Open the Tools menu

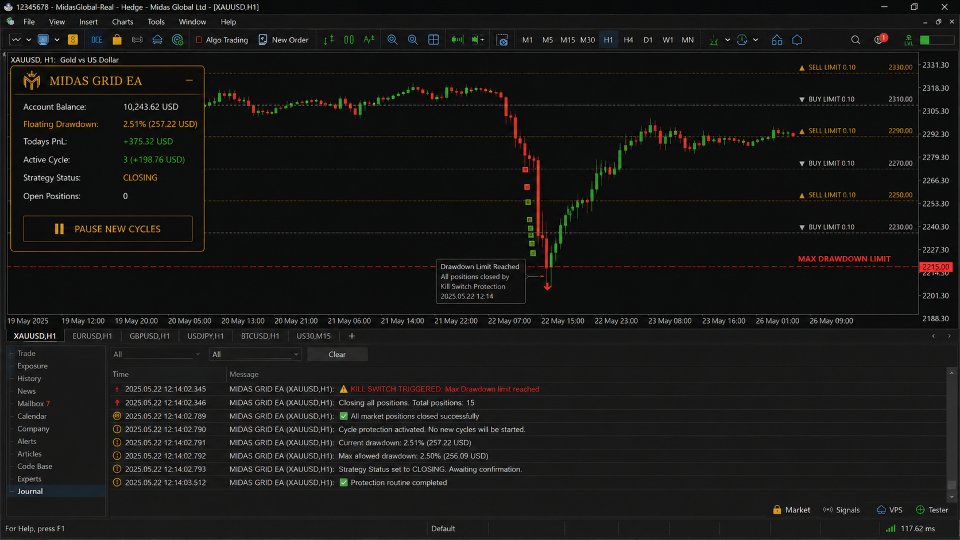(156, 21)
